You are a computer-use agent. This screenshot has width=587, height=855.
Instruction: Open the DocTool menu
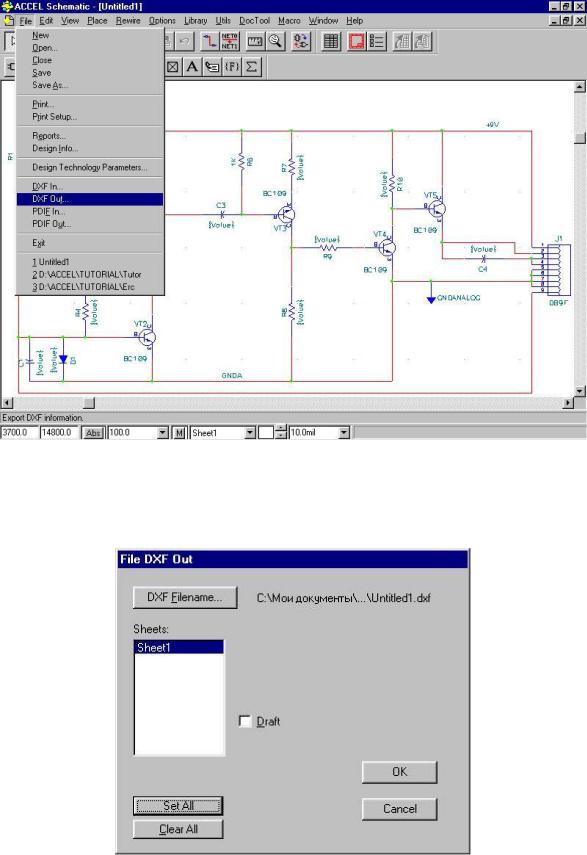255,21
